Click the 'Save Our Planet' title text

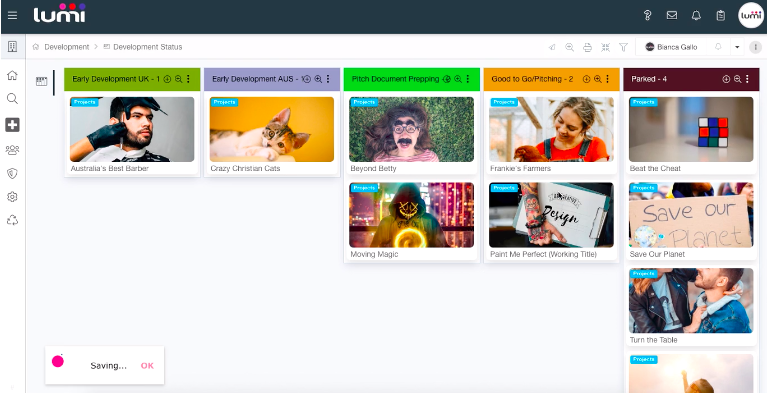657,254
